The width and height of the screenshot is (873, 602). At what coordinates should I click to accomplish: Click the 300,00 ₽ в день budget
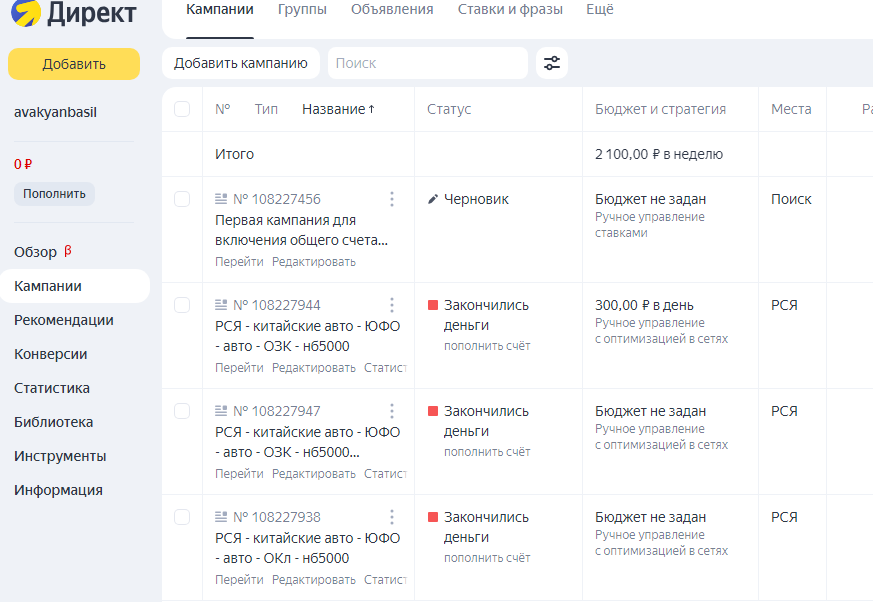tap(644, 305)
